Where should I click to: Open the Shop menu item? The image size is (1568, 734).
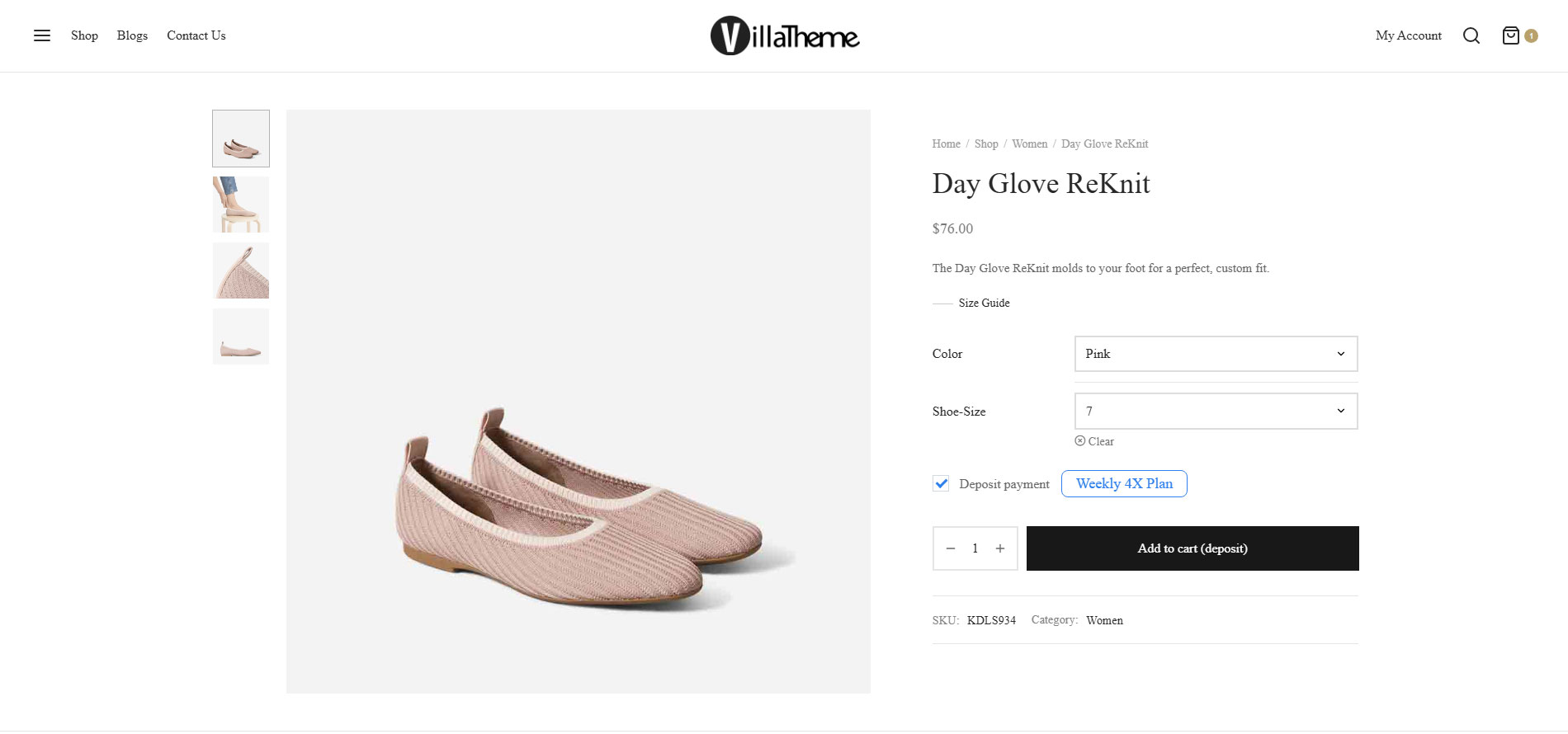pyautogui.click(x=84, y=35)
